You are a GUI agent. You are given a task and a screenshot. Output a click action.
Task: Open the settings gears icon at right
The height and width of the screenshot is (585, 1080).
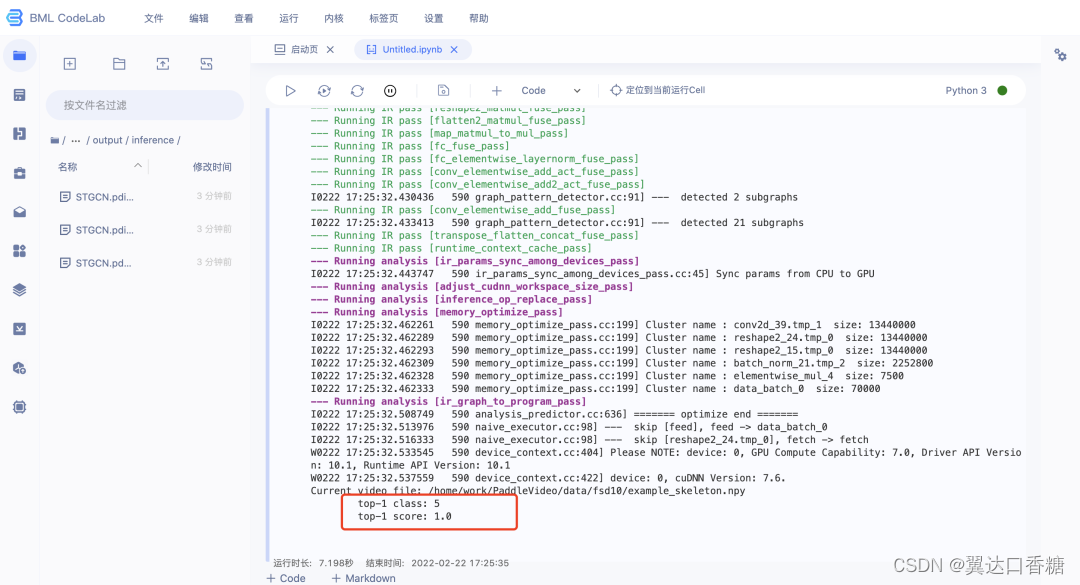[1060, 55]
